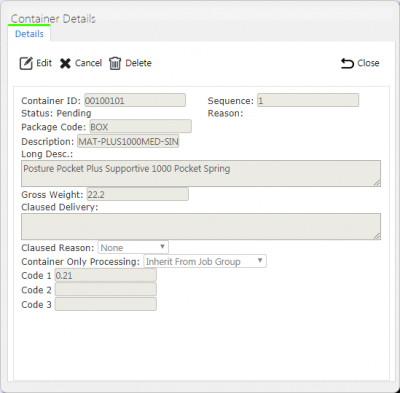Click the Cancel X icon
The height and width of the screenshot is (393, 400).
click(x=65, y=63)
